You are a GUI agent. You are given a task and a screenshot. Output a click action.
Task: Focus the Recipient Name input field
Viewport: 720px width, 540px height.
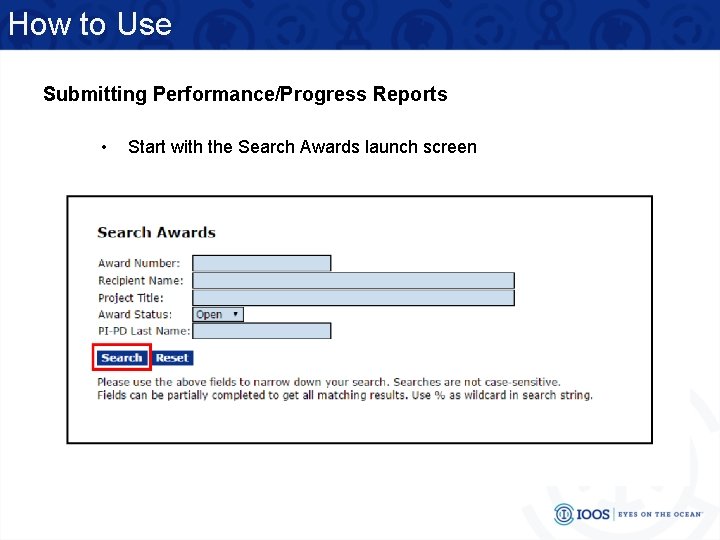[354, 281]
